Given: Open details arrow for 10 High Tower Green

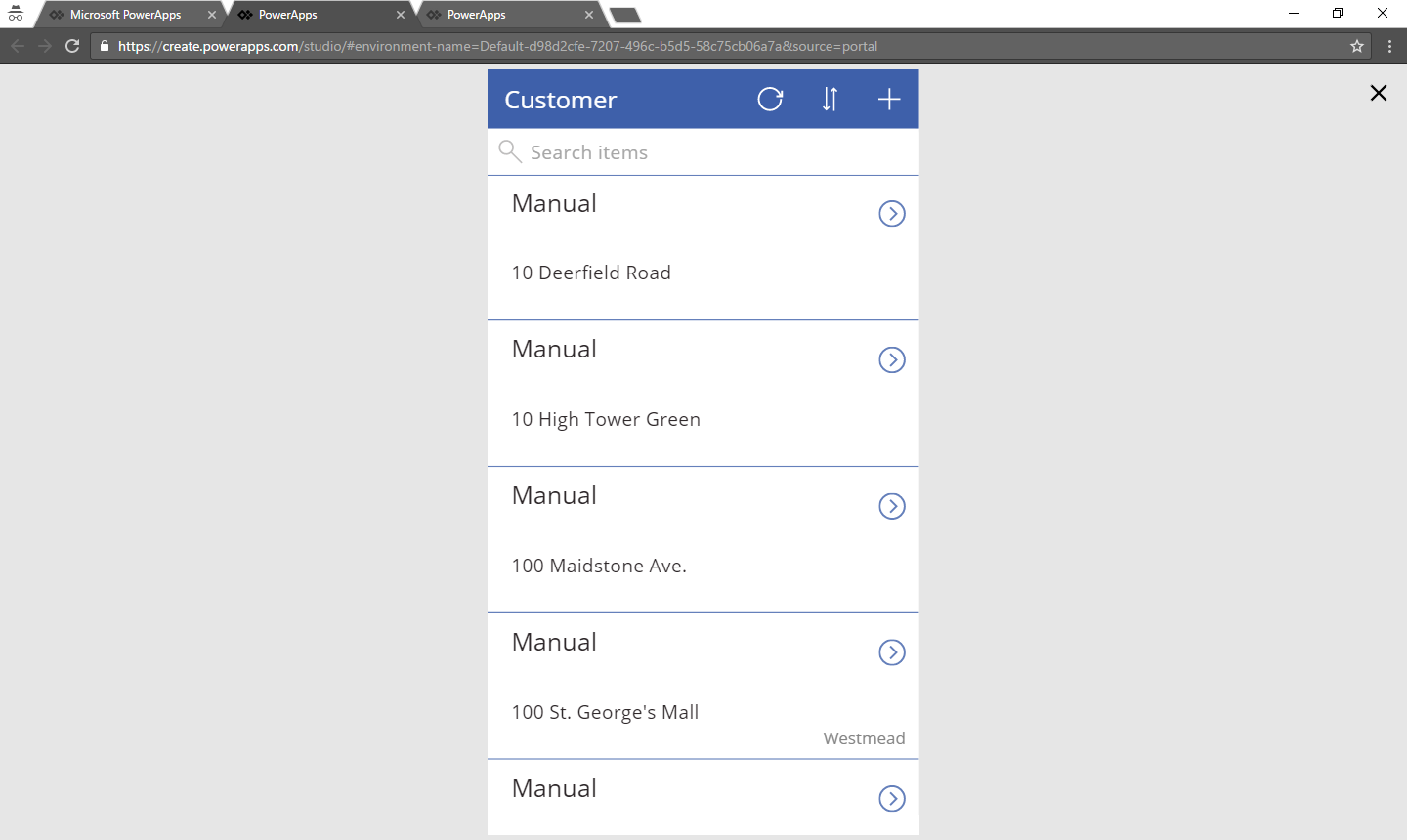Looking at the screenshot, I should click(891, 360).
